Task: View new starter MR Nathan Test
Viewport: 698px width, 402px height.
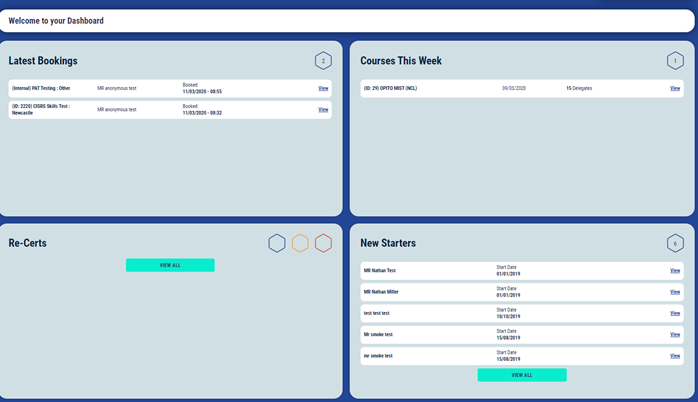Action: pyautogui.click(x=675, y=271)
